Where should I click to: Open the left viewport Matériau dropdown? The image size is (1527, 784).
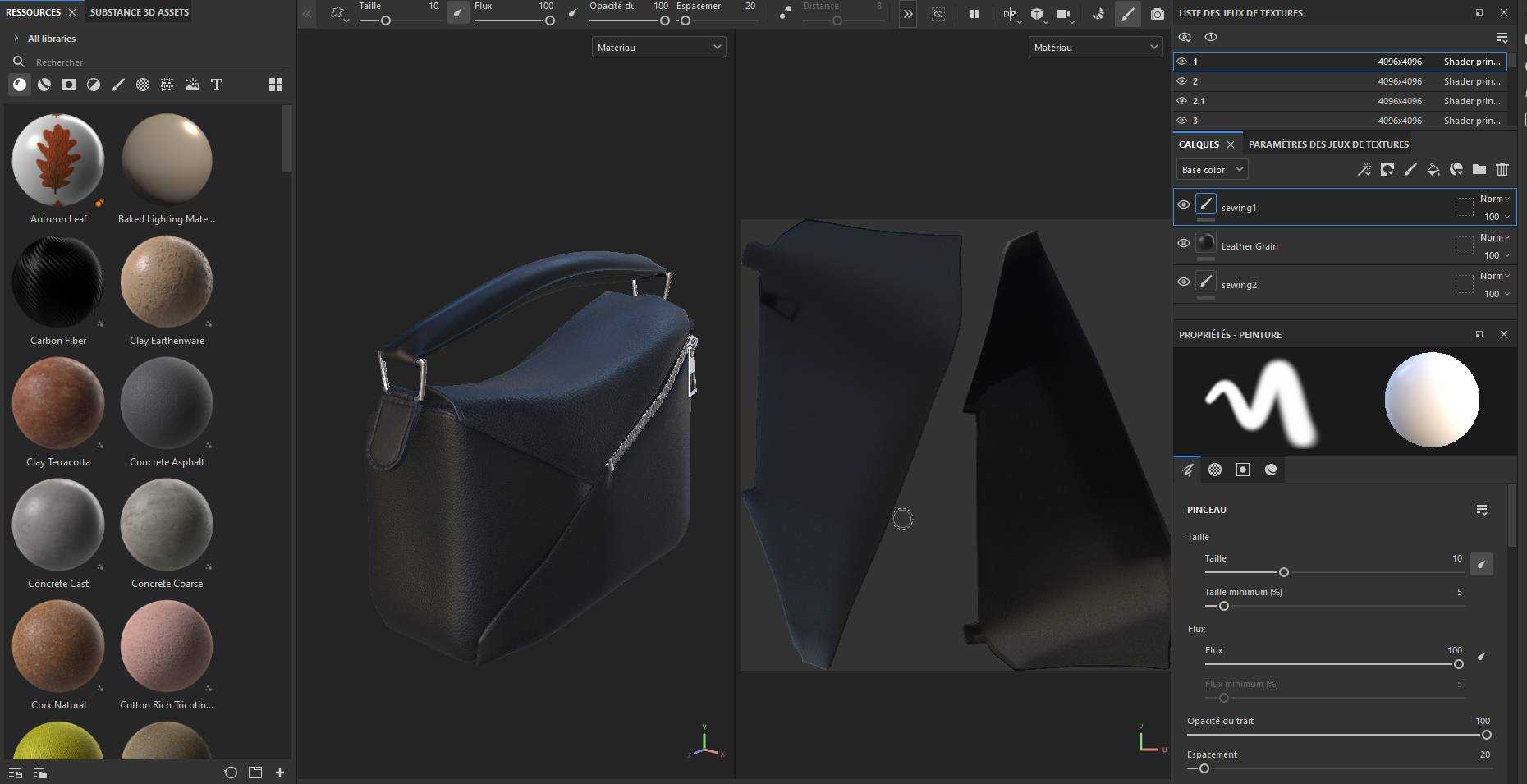[x=658, y=48]
